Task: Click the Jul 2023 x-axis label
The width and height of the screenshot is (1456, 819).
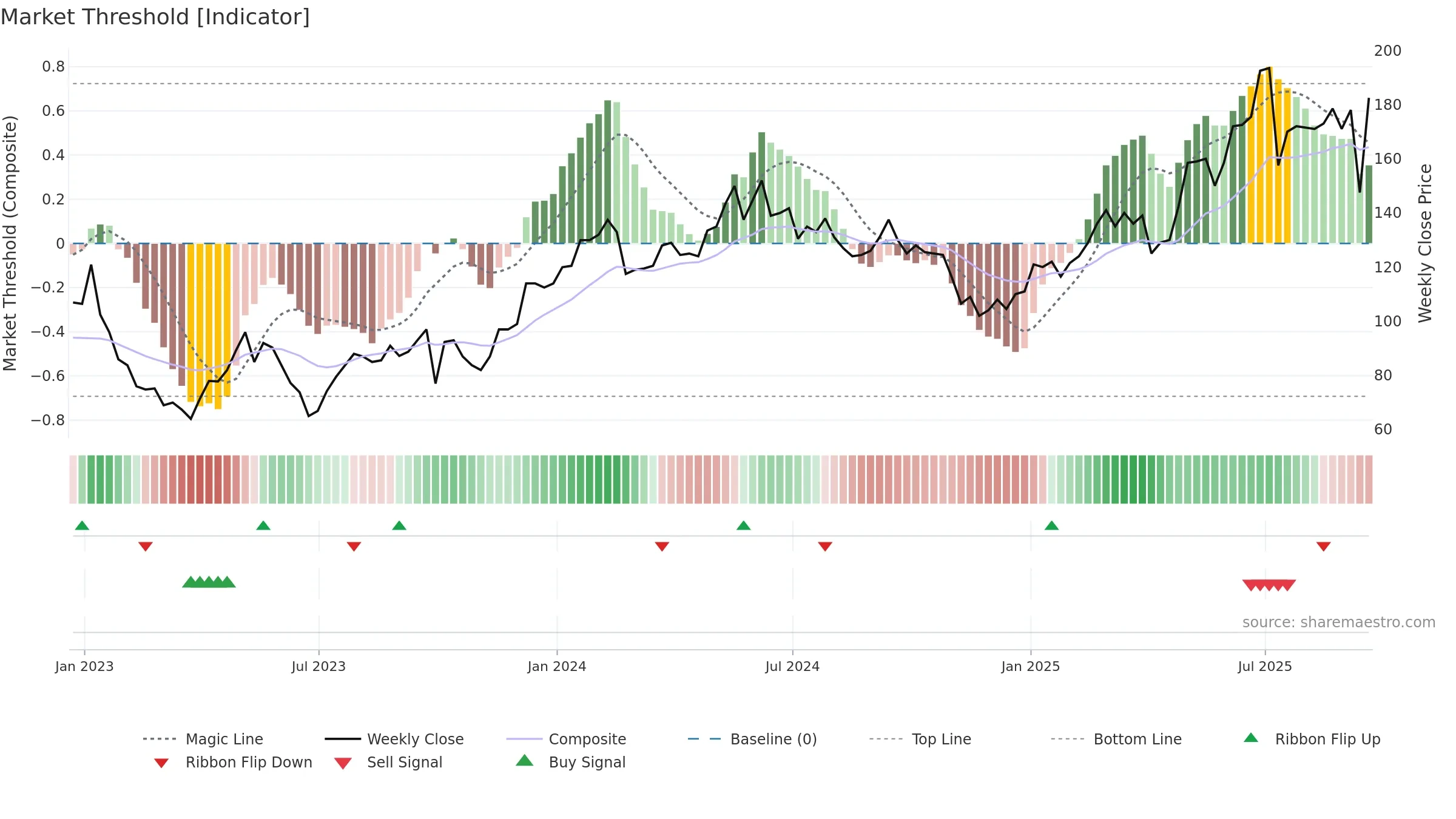Action: 318,667
